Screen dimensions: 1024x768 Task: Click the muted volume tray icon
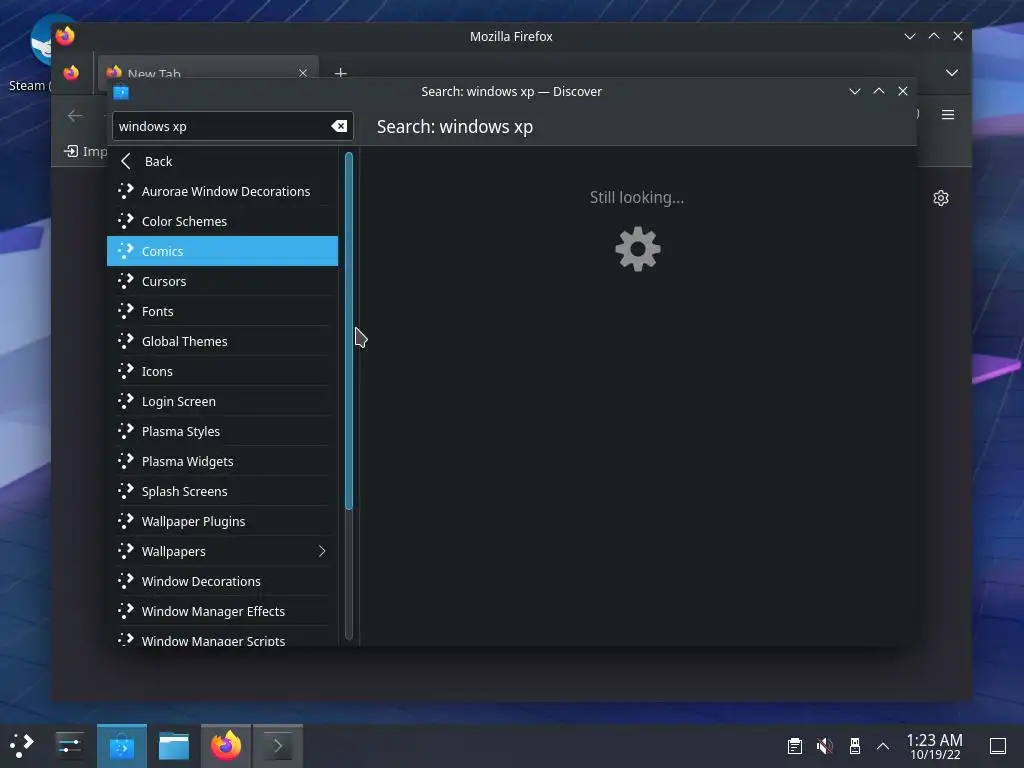tap(825, 745)
